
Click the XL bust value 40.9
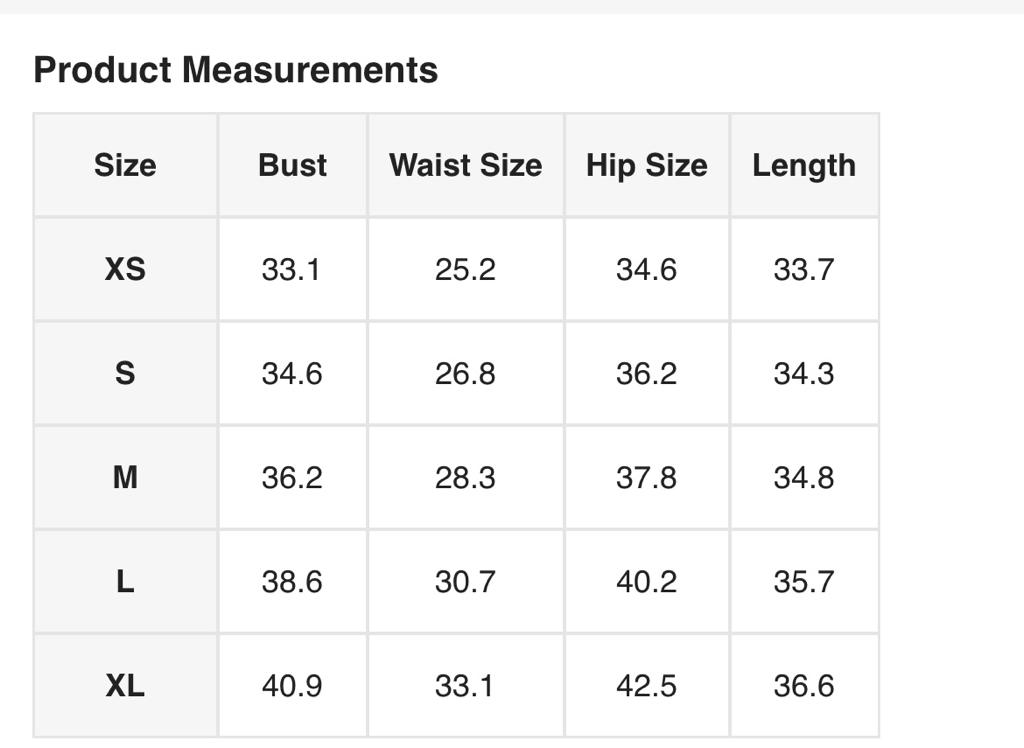[x=292, y=685]
